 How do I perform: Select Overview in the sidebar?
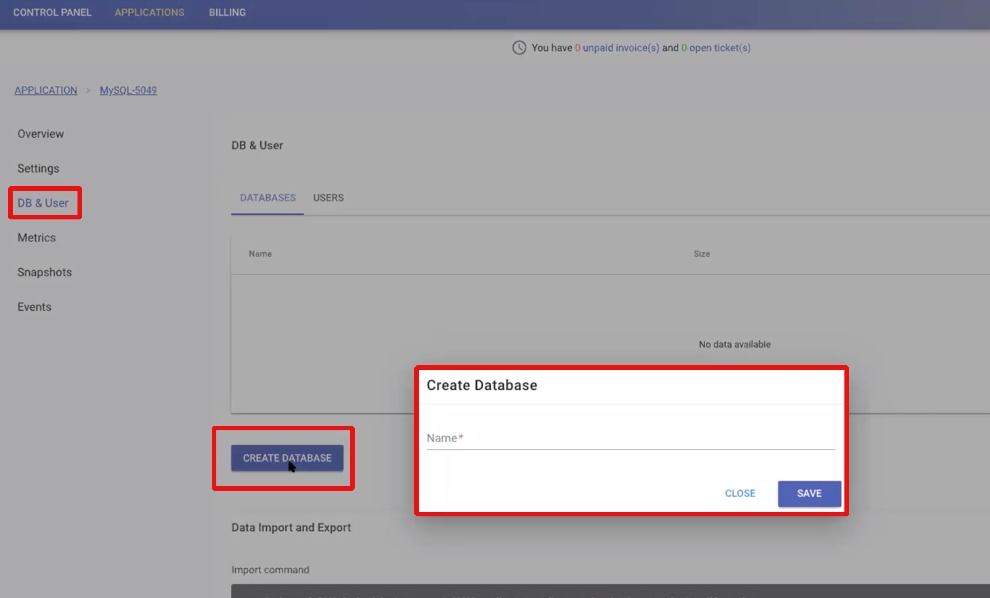[x=40, y=134]
